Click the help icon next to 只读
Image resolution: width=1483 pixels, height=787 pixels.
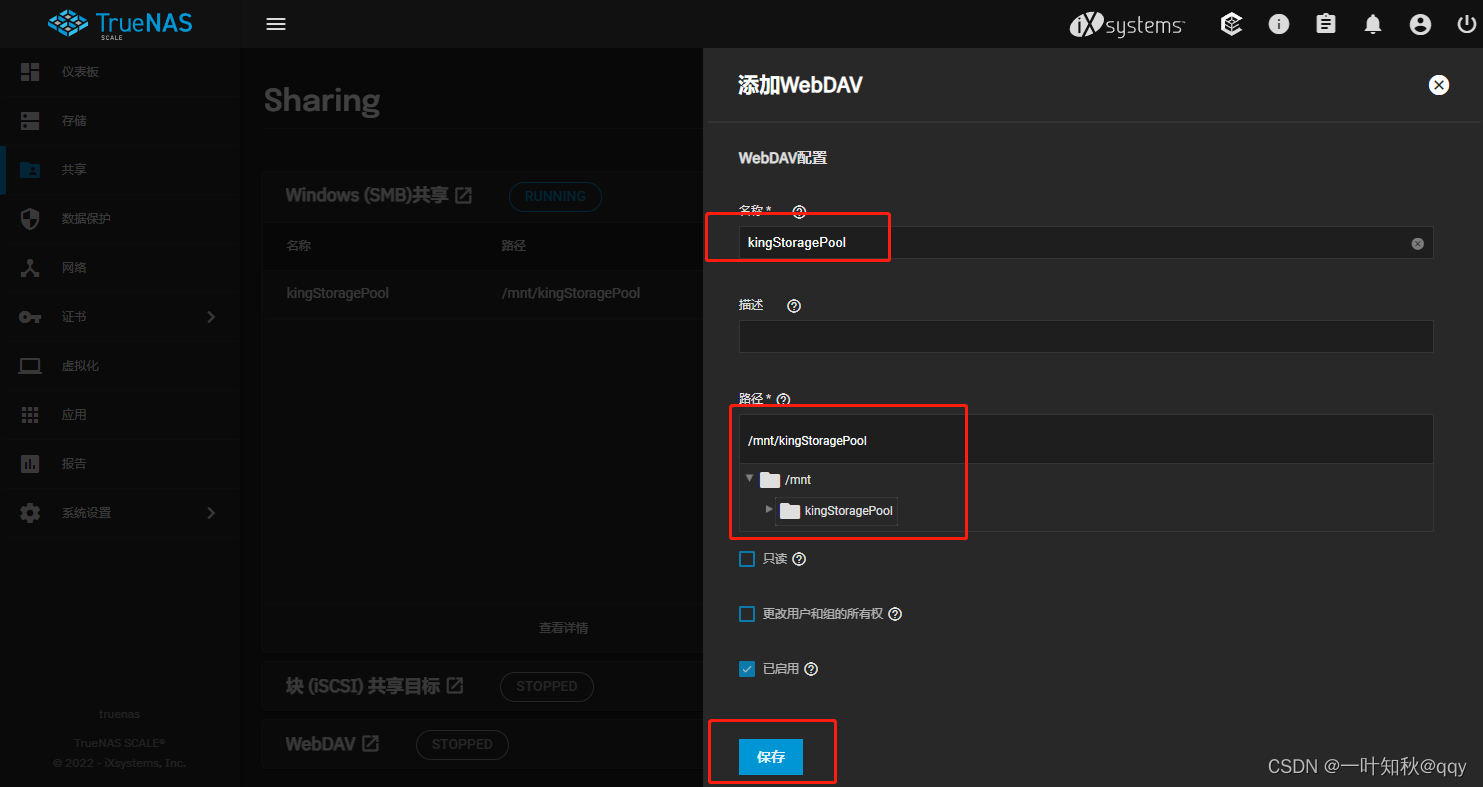pyautogui.click(x=799, y=559)
